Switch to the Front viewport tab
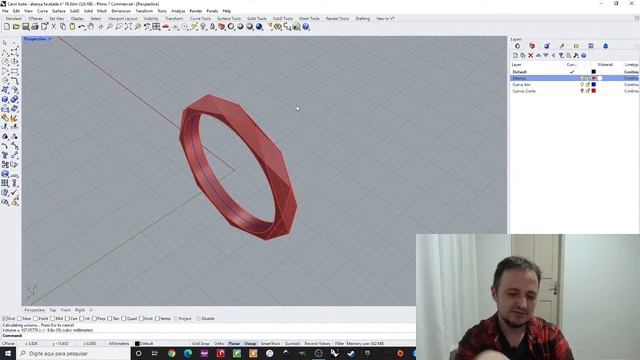Screen dimensions: 640x360 [x=65, y=310]
